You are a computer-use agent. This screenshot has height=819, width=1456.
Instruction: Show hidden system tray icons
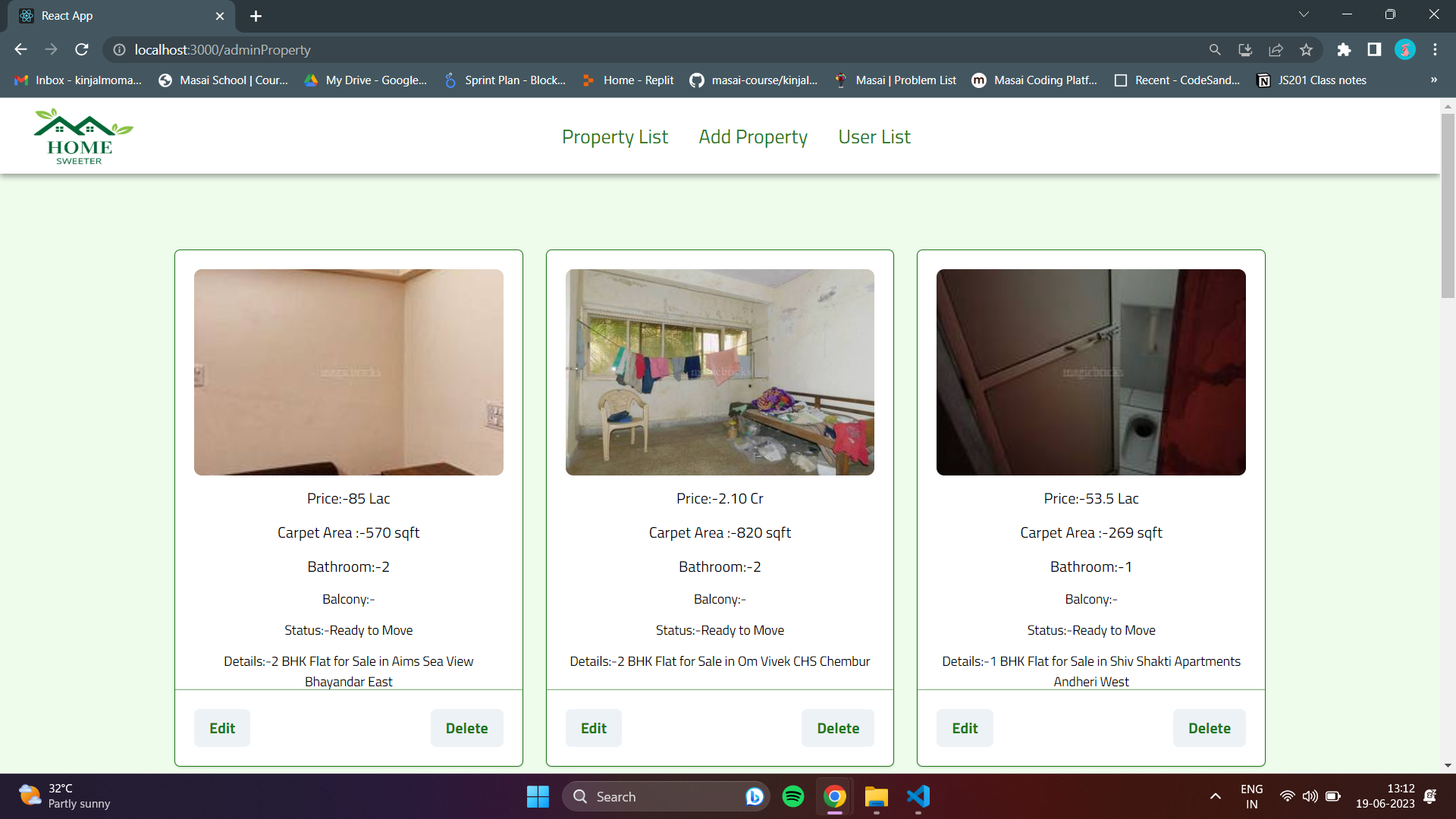1215,796
